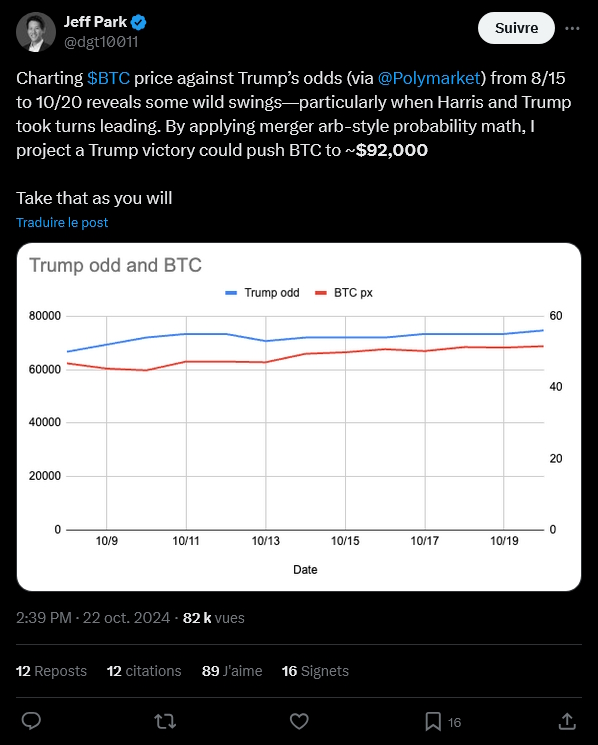598x745 pixels.
Task: Follow Jeff Park using Suivre button
Action: [x=516, y=28]
